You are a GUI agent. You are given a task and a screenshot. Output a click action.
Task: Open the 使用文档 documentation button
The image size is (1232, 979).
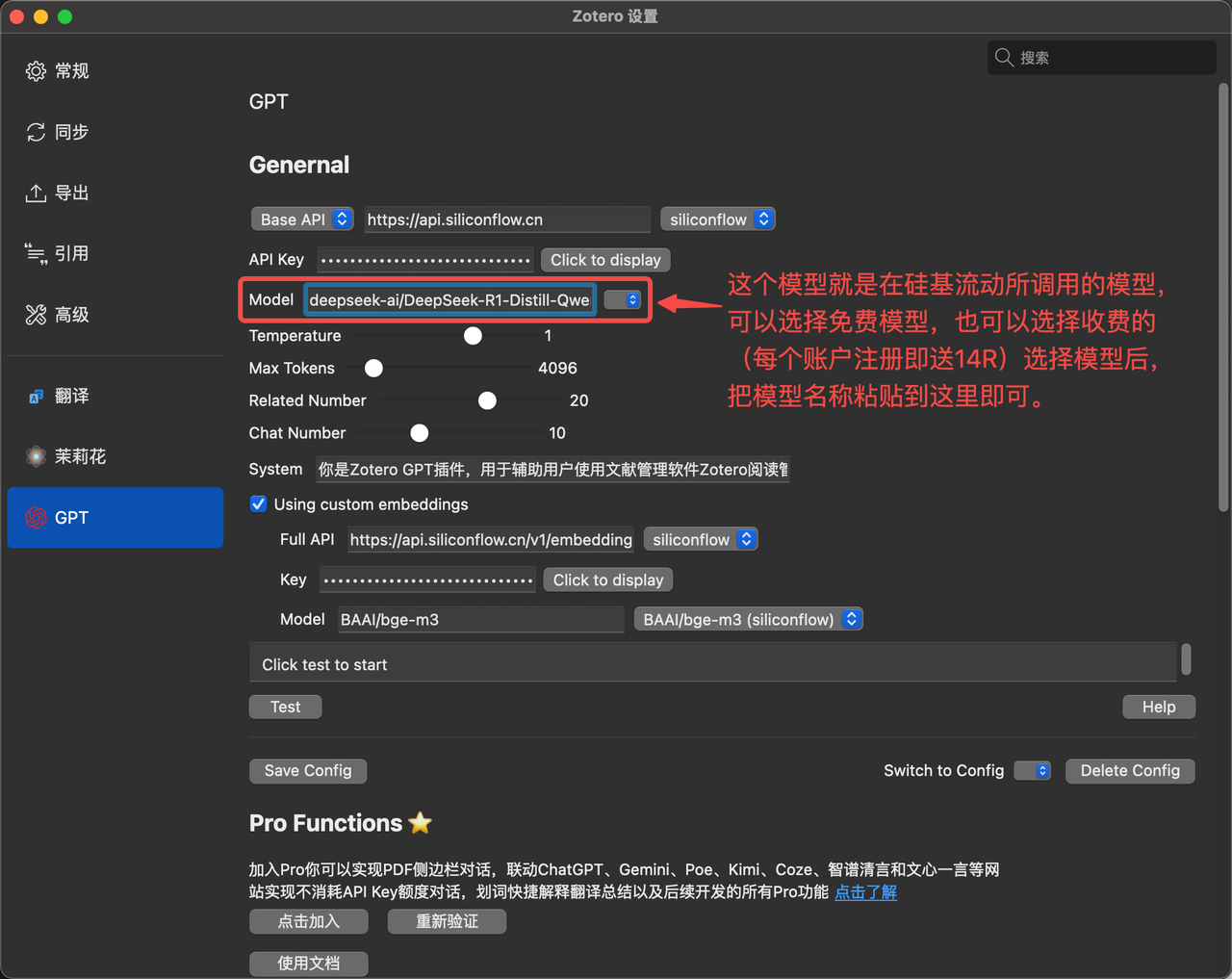309,964
